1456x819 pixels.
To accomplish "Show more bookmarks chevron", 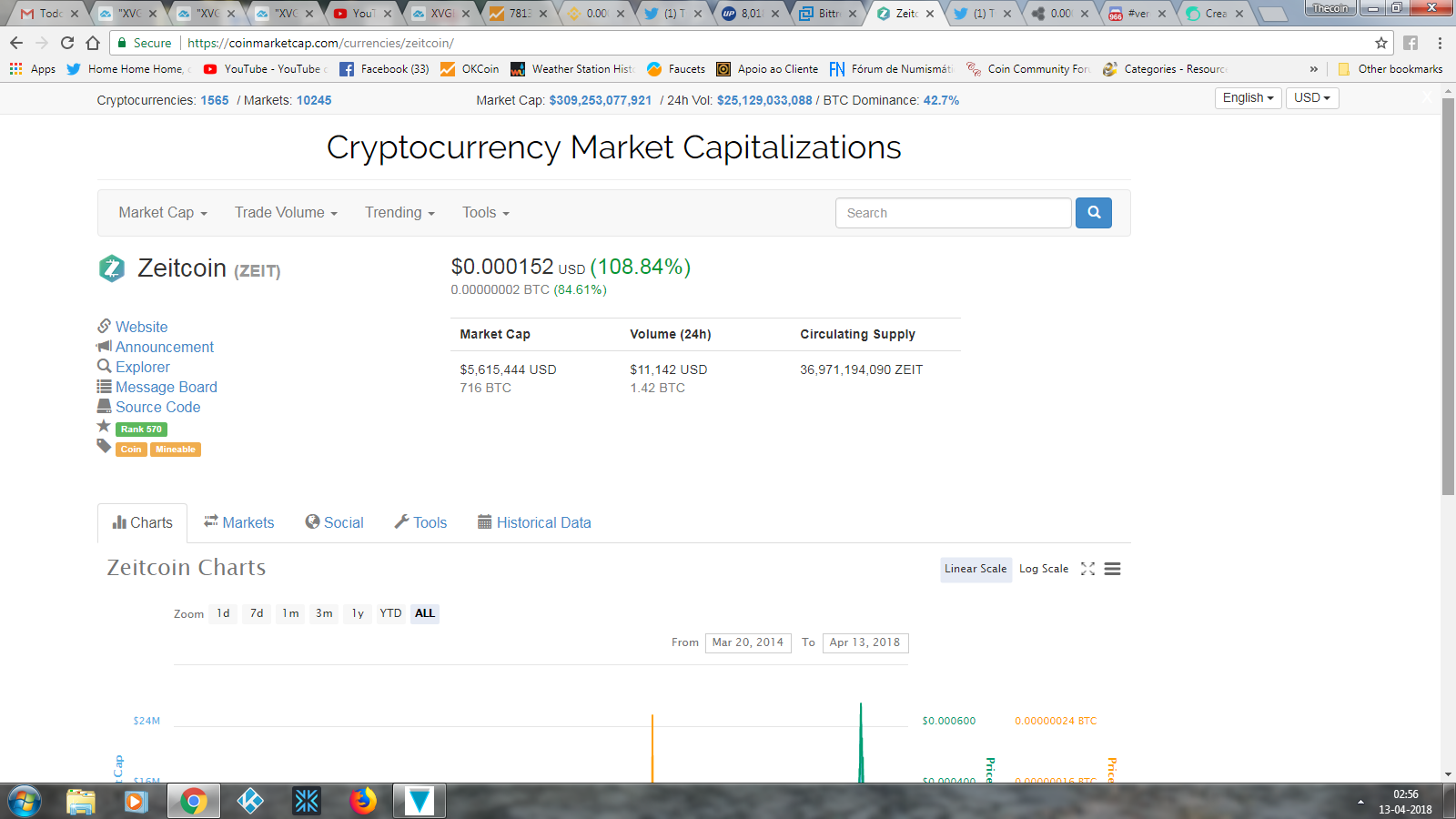I will [1313, 69].
